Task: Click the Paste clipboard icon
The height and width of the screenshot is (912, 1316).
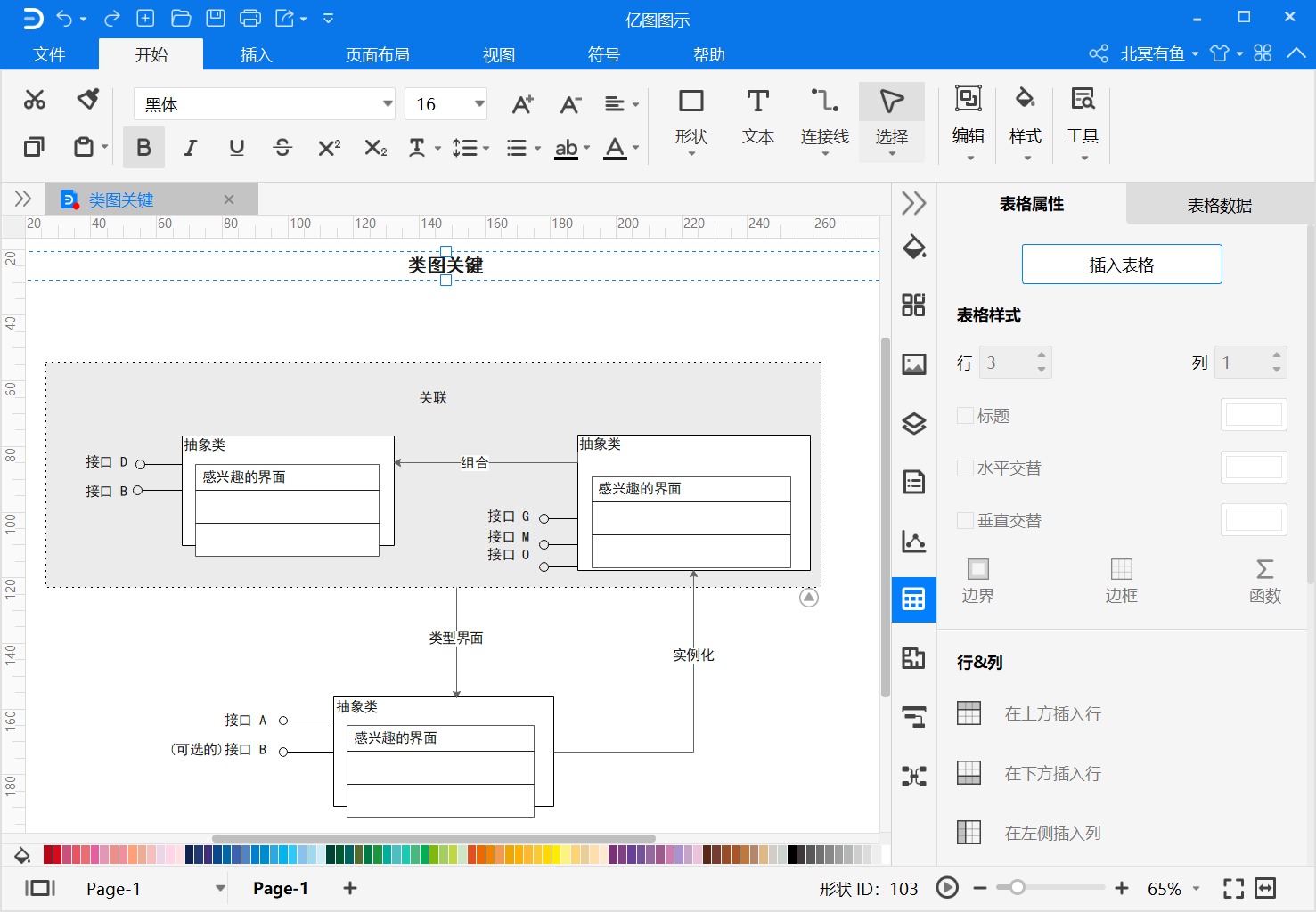Action: point(84,147)
